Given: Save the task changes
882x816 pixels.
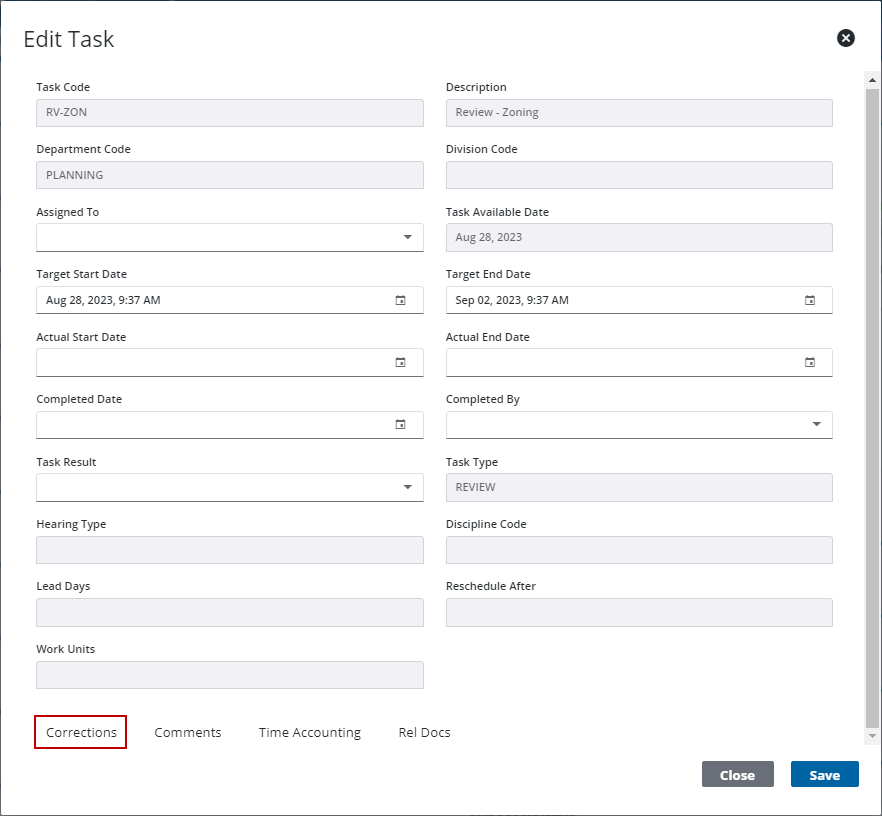Looking at the screenshot, I should [824, 774].
